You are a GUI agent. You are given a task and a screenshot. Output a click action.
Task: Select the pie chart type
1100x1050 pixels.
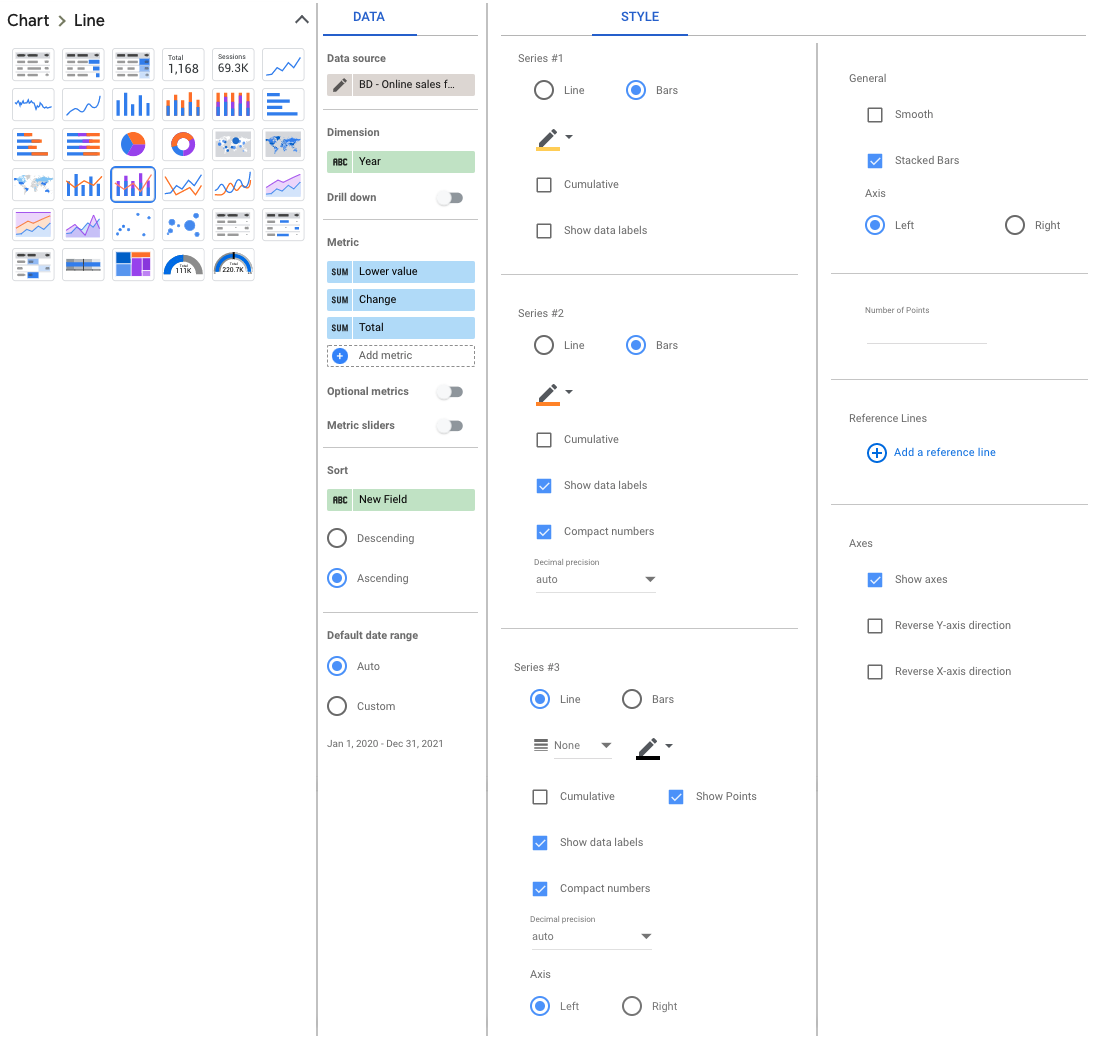[x=133, y=144]
